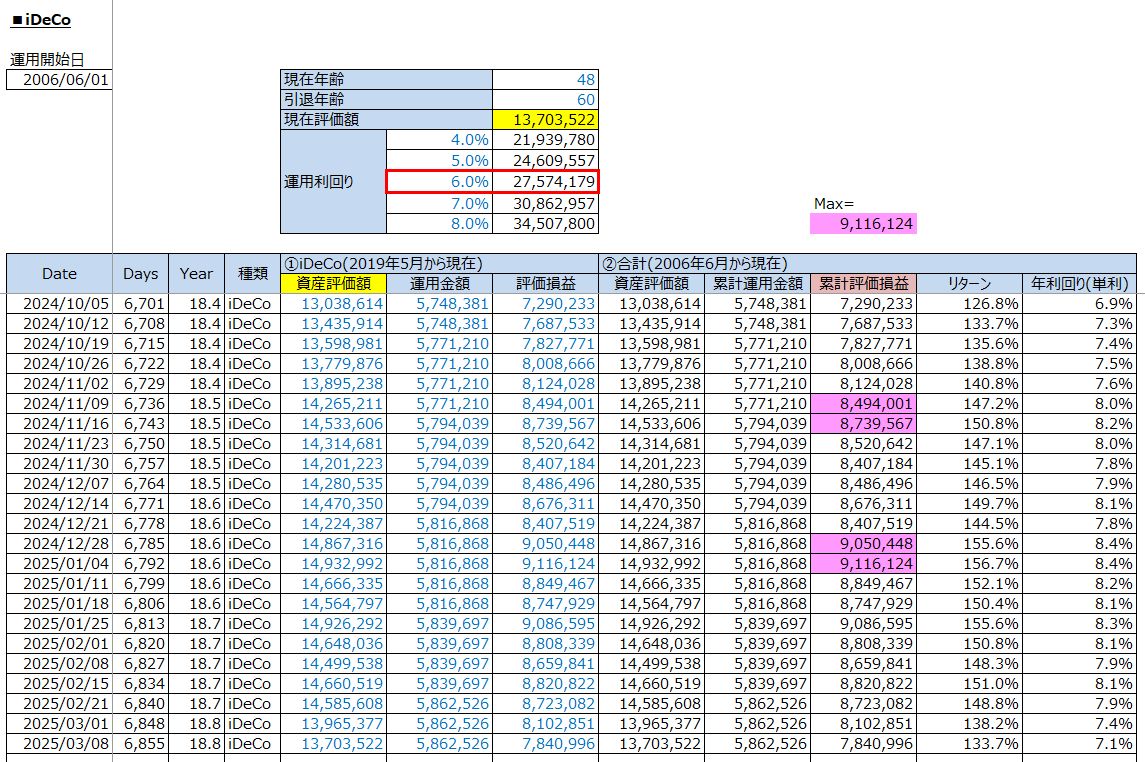This screenshot has height=762, width=1145.
Task: Select the 現在年齢 value cell 48
Action: click(x=545, y=79)
